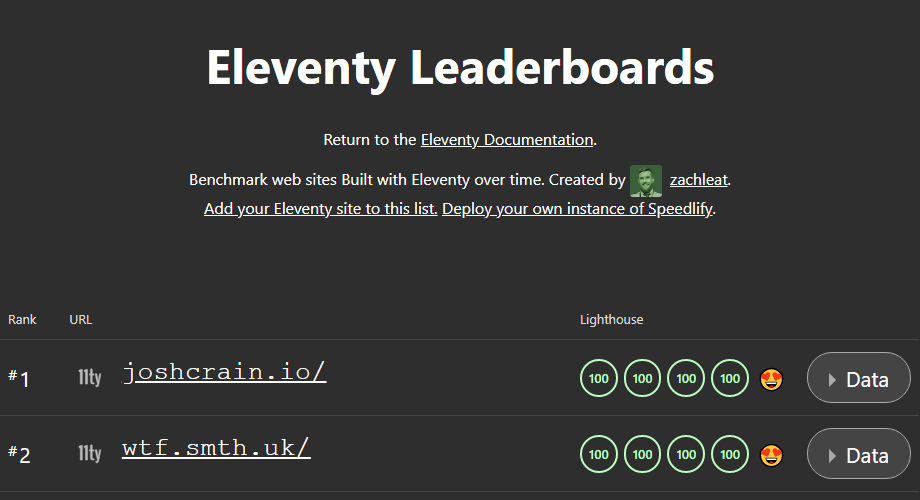Click heart-eyes emoji in joshcrain.io row
920x500 pixels.
point(771,379)
